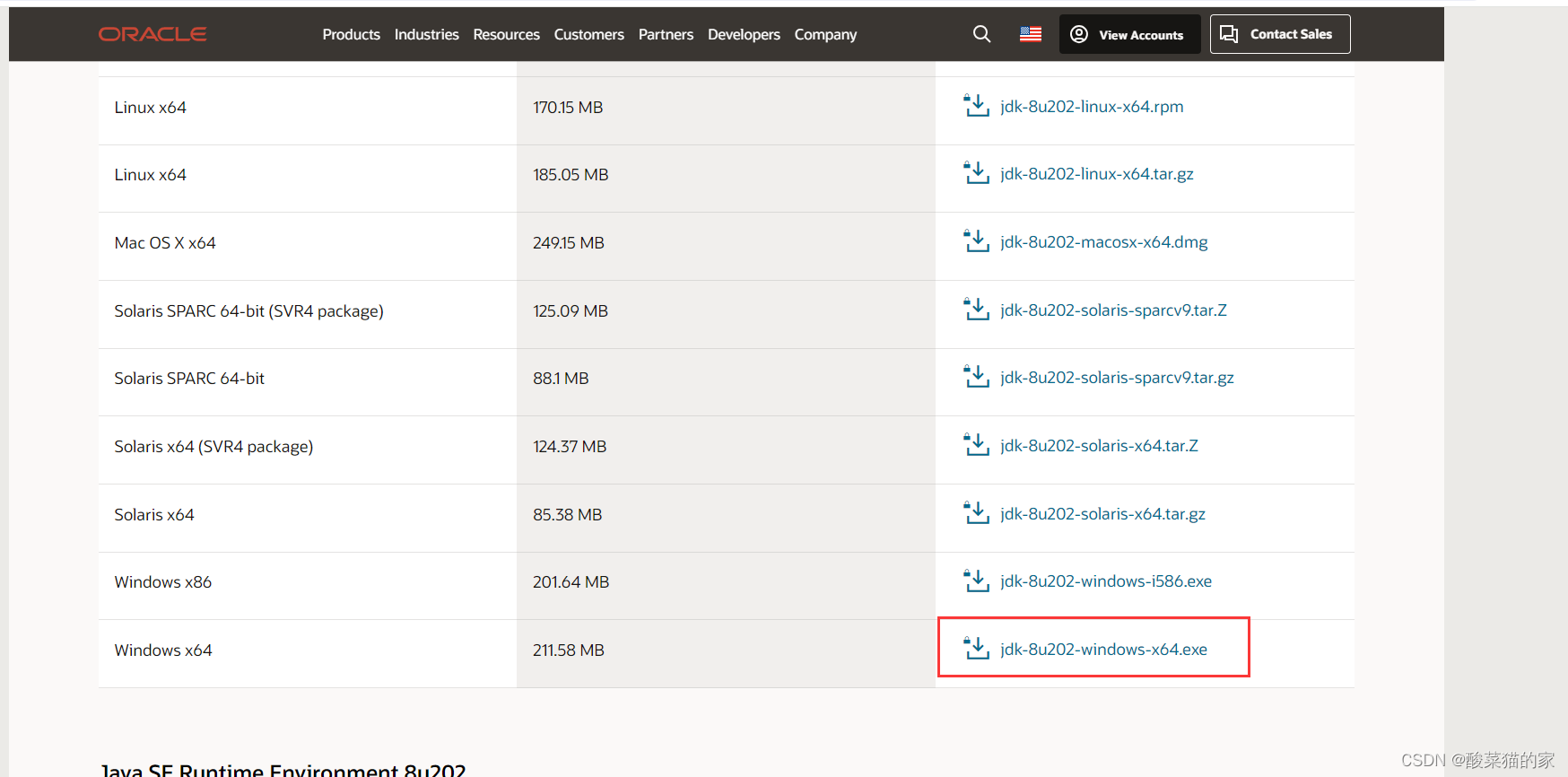1568x777 pixels.
Task: Click download icon for windows-x64.exe
Action: click(976, 649)
